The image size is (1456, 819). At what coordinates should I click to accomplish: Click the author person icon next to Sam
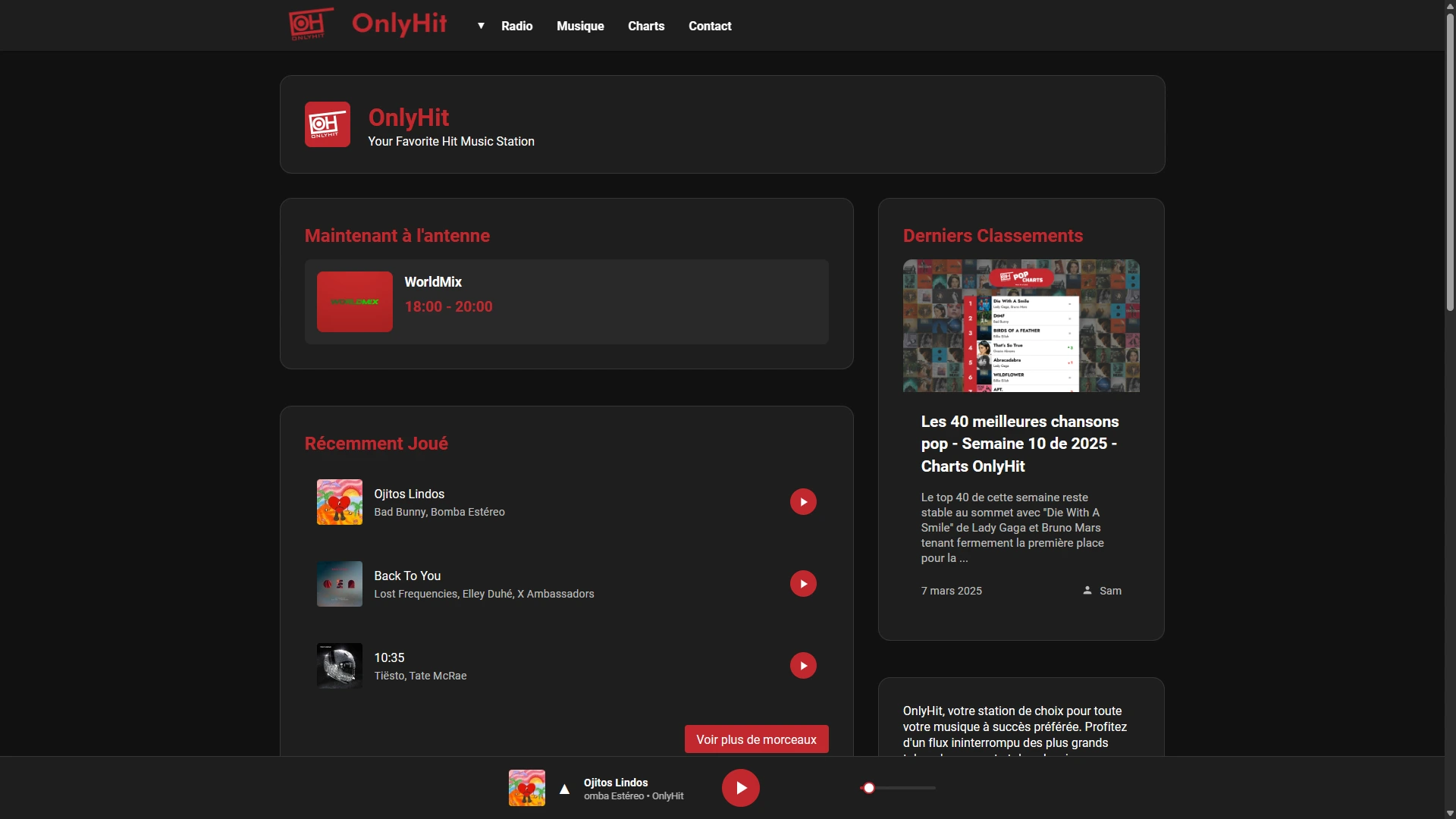click(1087, 590)
